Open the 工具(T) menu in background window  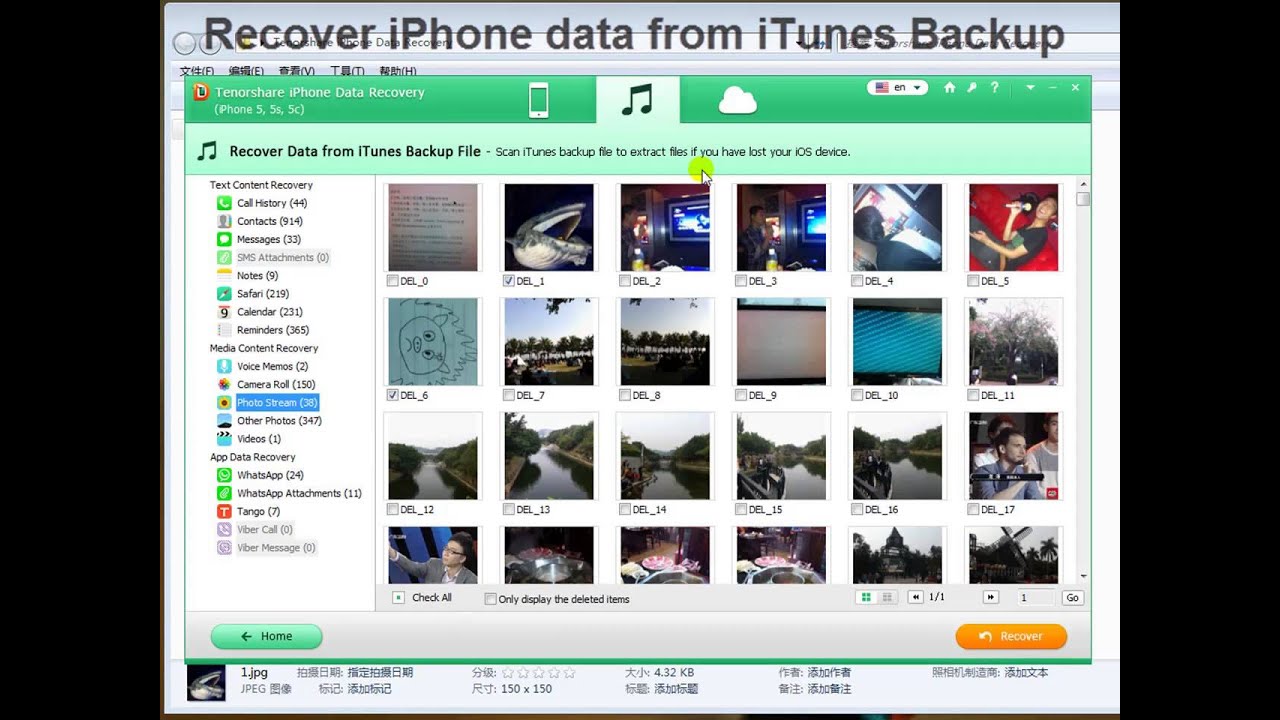coord(347,72)
